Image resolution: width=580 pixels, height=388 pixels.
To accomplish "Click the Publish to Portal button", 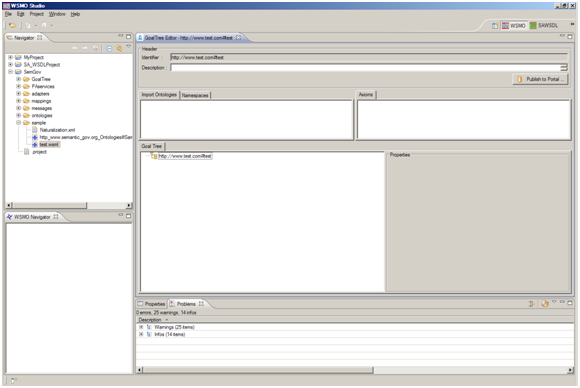I will coord(540,79).
